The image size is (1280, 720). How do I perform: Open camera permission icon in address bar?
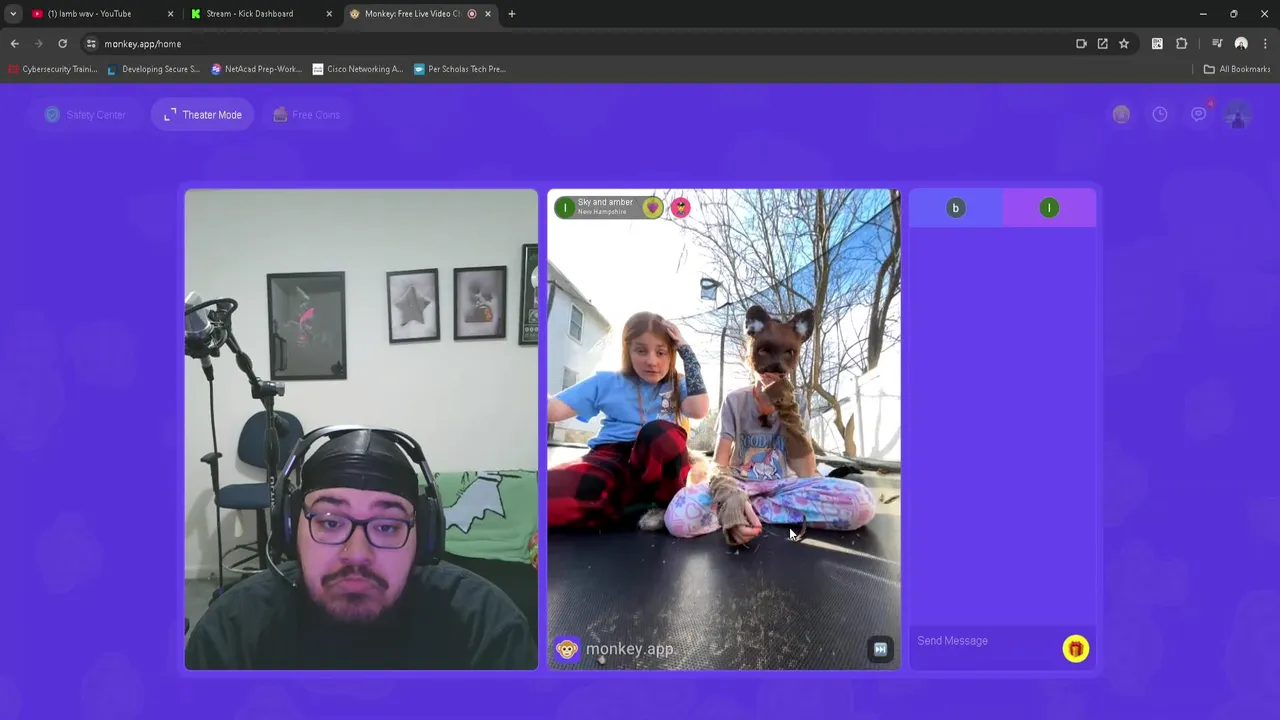tap(1081, 44)
